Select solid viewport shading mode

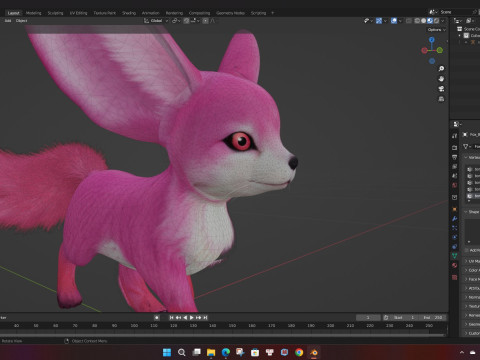tap(424, 21)
